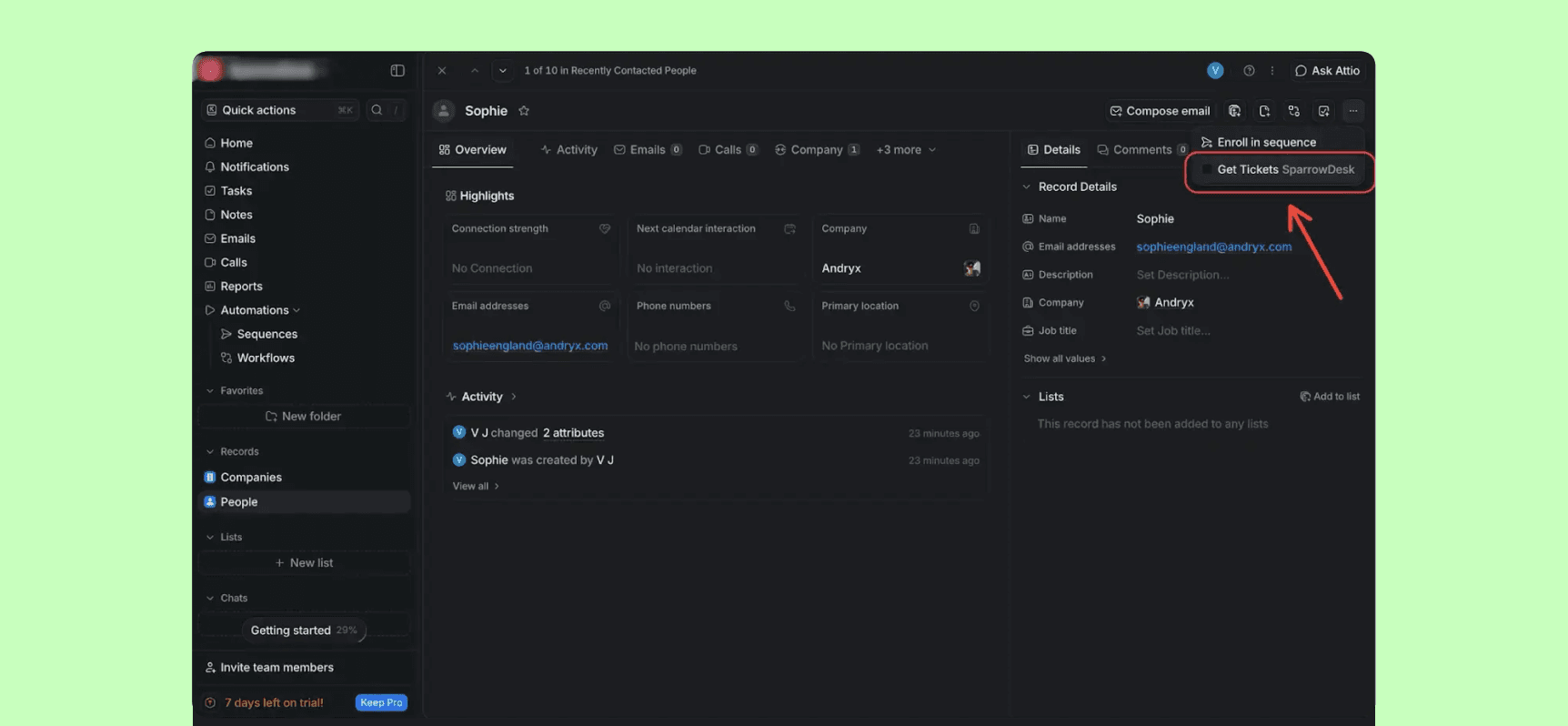Collapse the Records section

(210, 452)
